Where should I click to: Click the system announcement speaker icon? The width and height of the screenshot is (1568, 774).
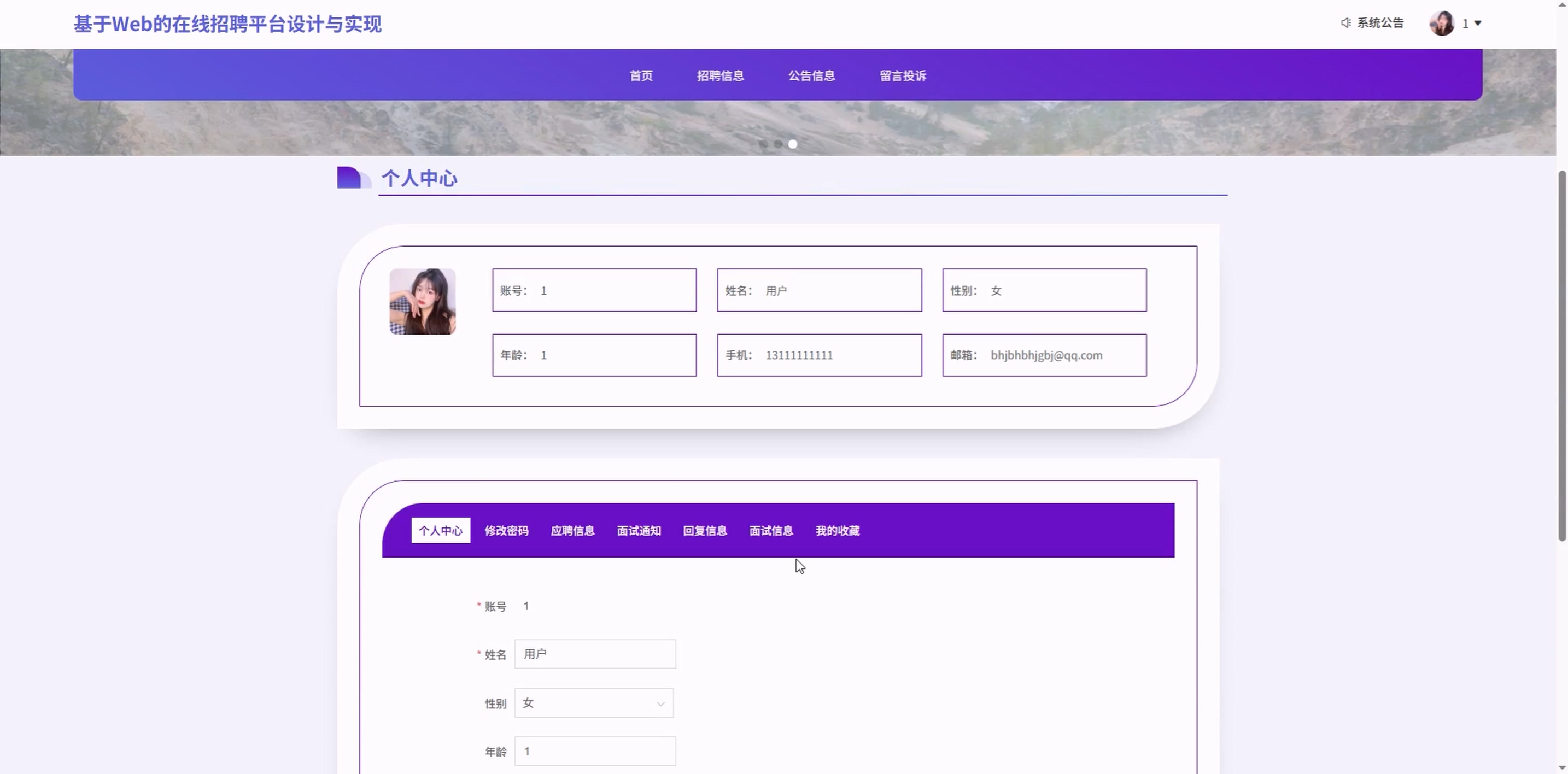[1345, 23]
